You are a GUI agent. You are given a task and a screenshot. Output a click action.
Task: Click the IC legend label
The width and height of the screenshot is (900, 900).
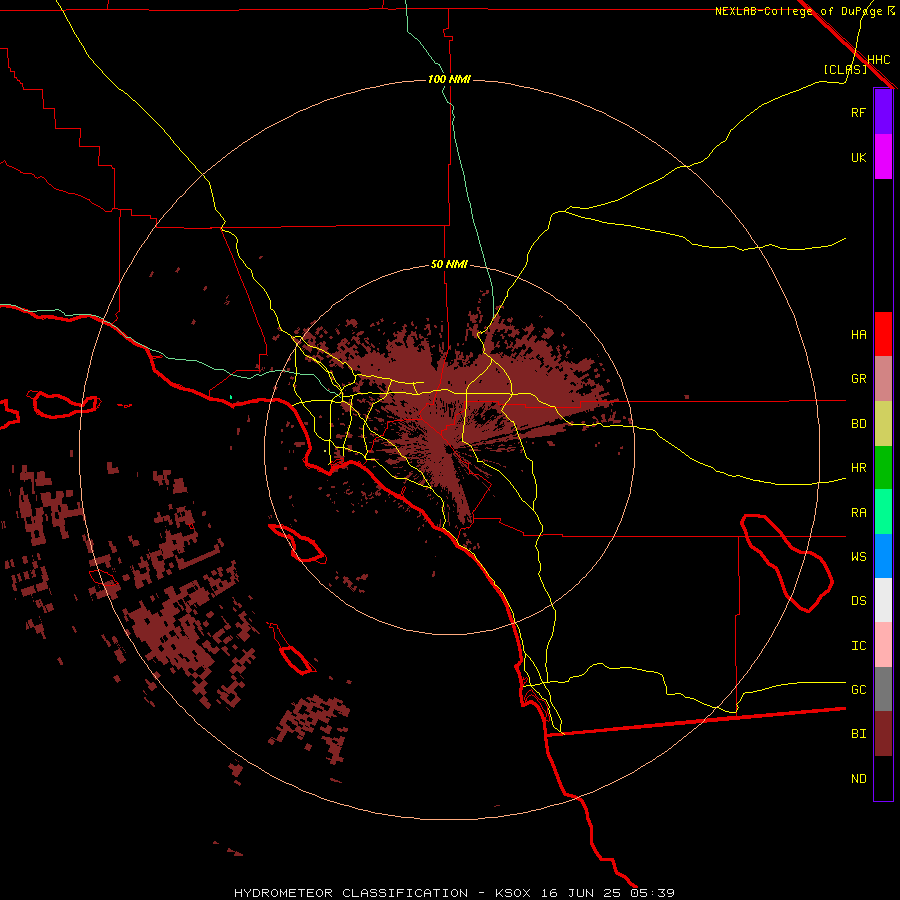(858, 646)
